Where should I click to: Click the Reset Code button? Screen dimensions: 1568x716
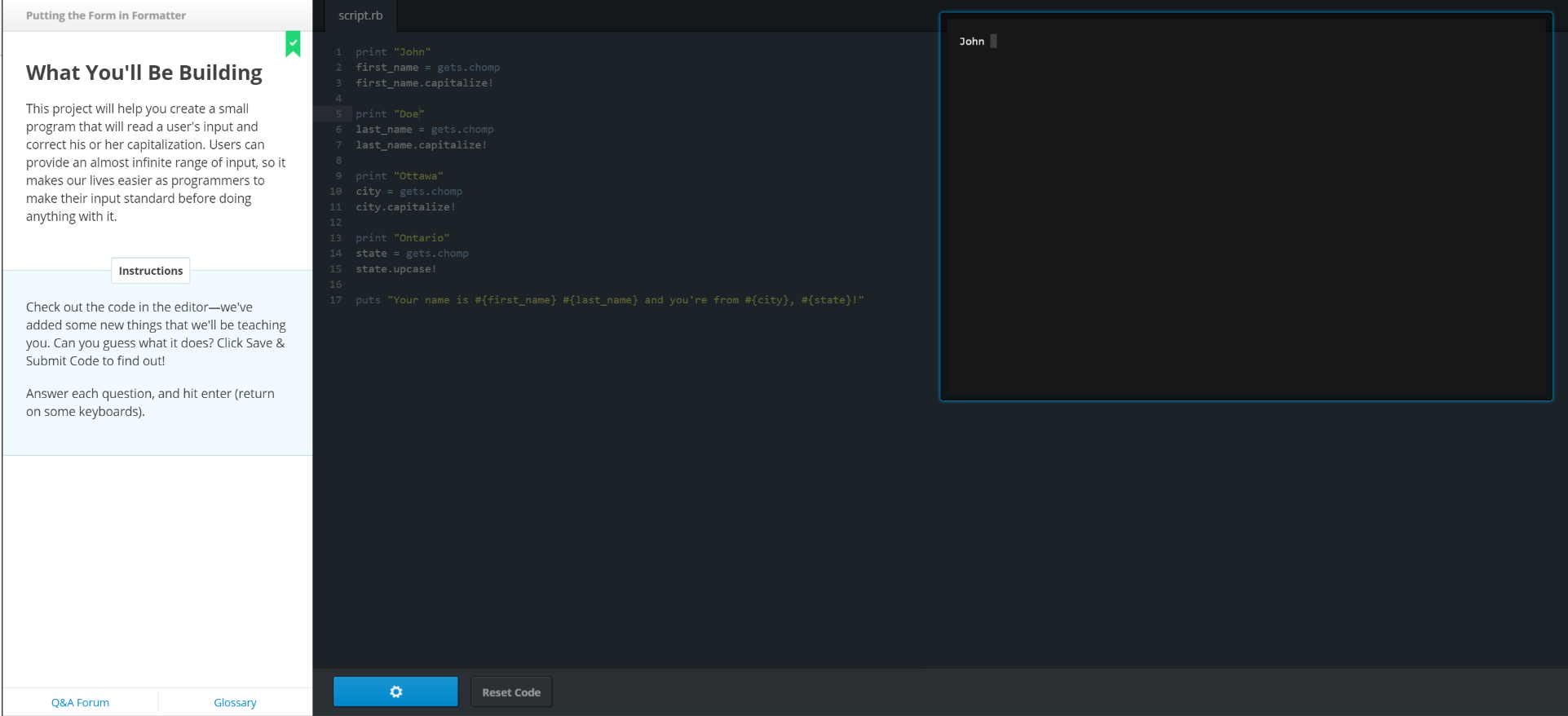pos(511,692)
